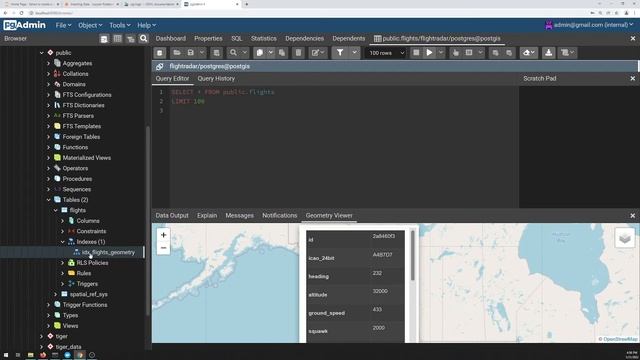This screenshot has height=360, width=640.
Task: Save File icon in query toolbar
Action: coord(191,53)
